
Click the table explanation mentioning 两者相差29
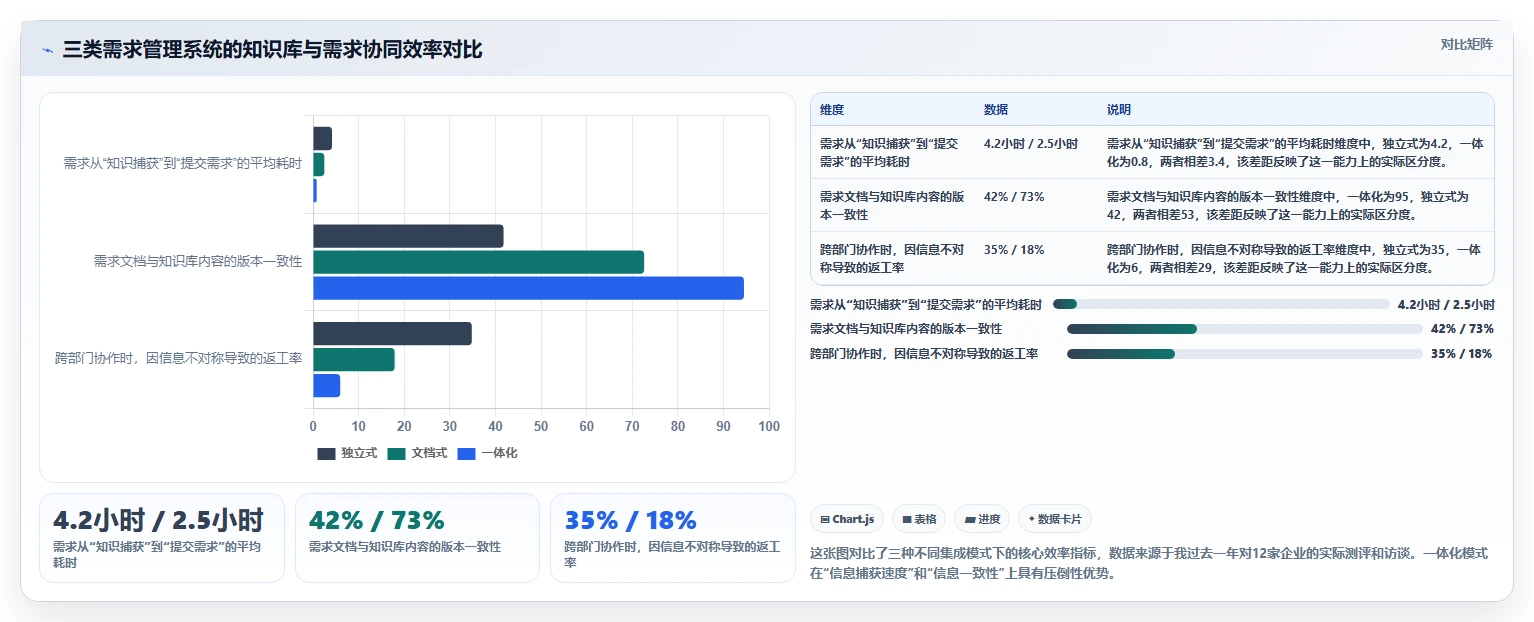pyautogui.click(x=1294, y=259)
